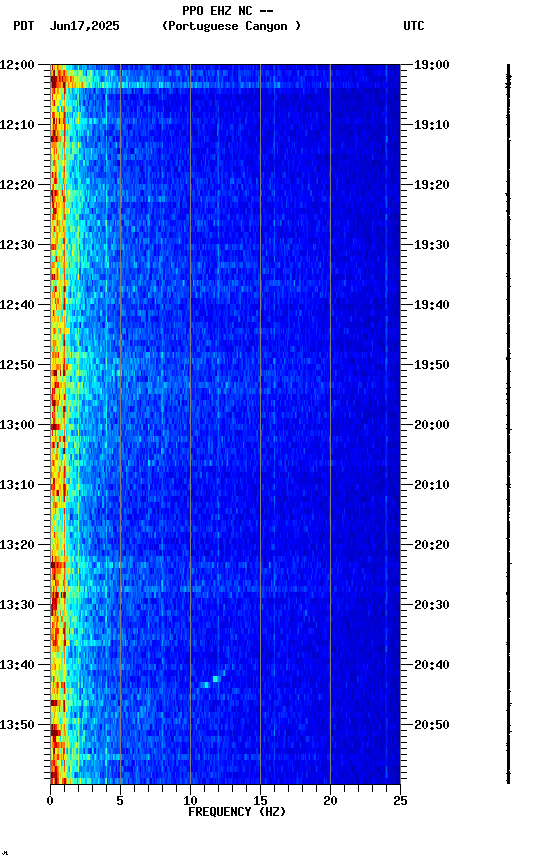Click the '12:50' PDT time label
Viewport: 552px width, 864px height.
tap(17, 365)
